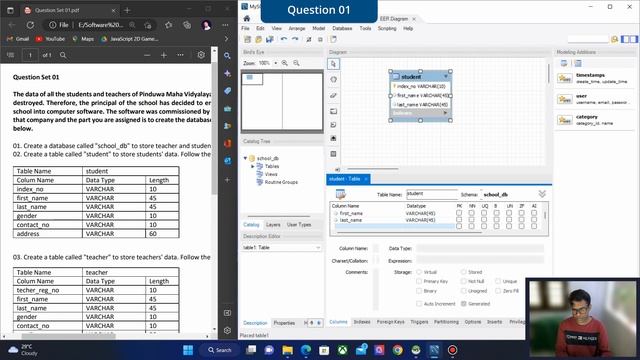Select the Virtual storage radio button
The image size is (640, 360).
(x=419, y=272)
